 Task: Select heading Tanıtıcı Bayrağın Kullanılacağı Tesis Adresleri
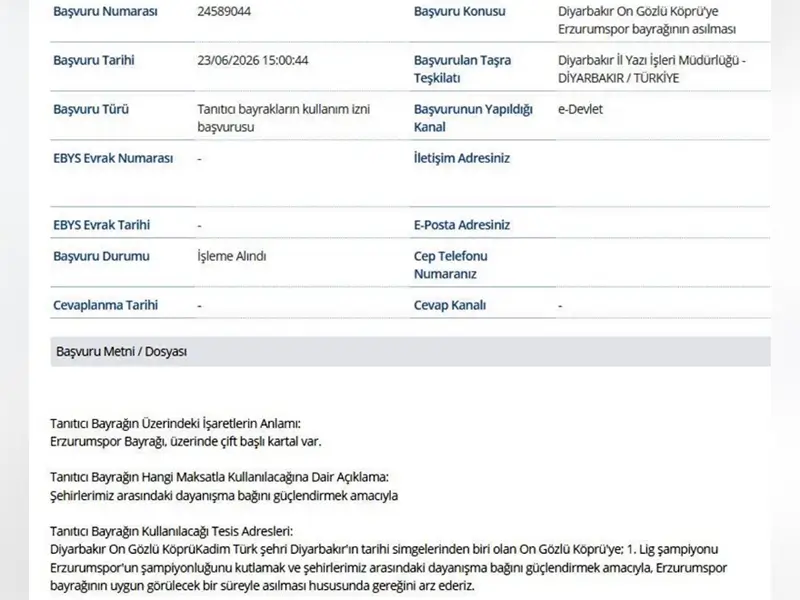click(x=171, y=531)
